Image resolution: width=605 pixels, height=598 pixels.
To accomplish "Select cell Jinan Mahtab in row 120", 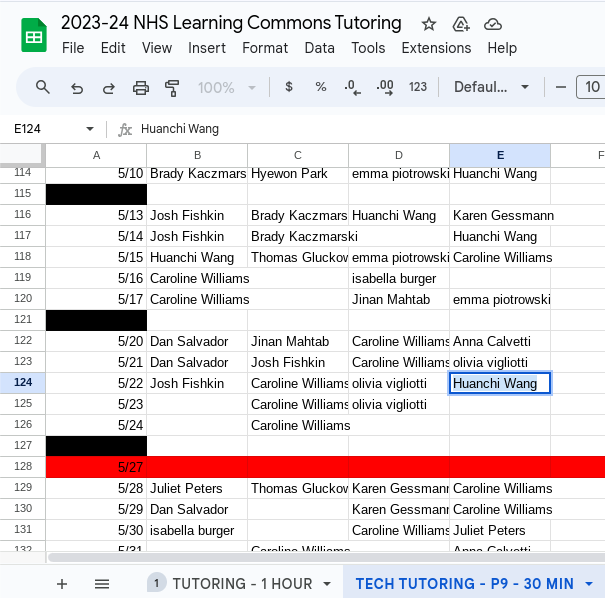I will (399, 299).
